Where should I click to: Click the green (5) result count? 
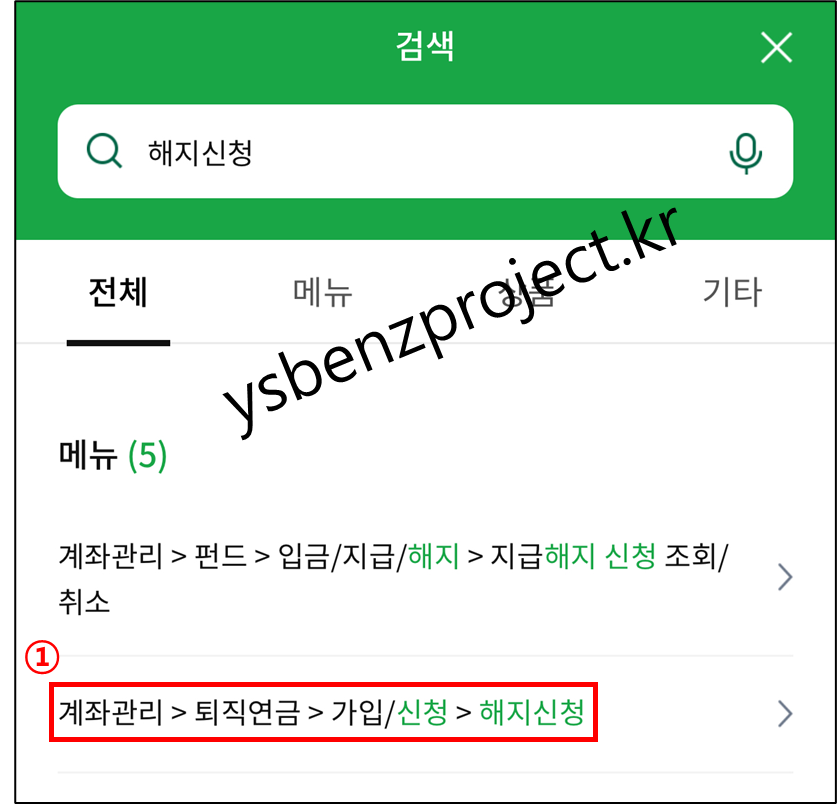coord(148,456)
